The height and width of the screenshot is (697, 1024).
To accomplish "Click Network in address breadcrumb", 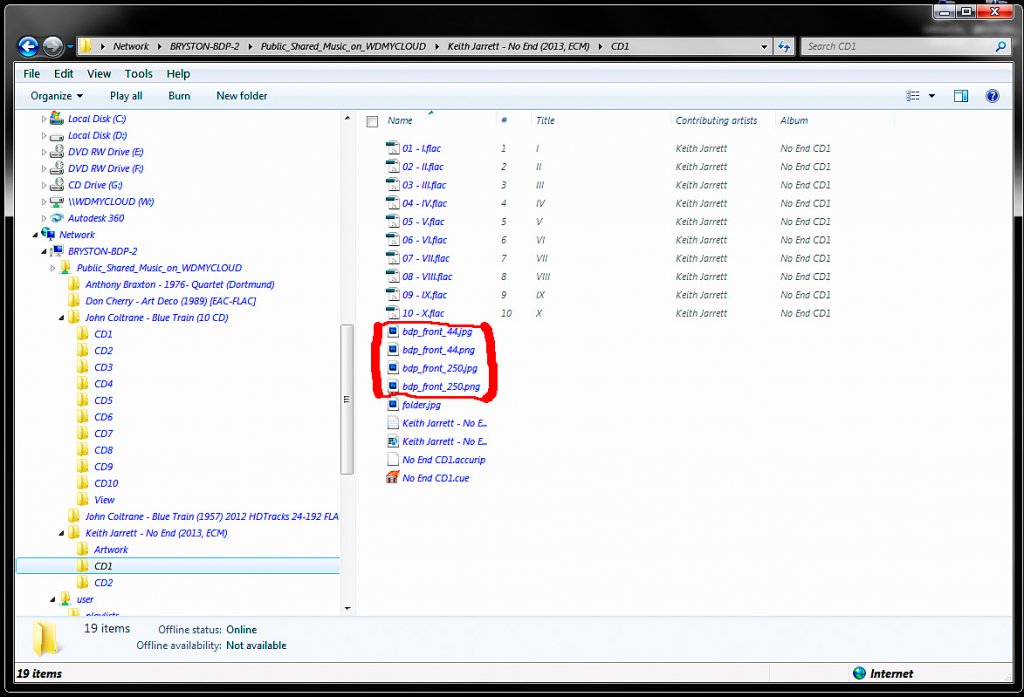I will point(131,46).
